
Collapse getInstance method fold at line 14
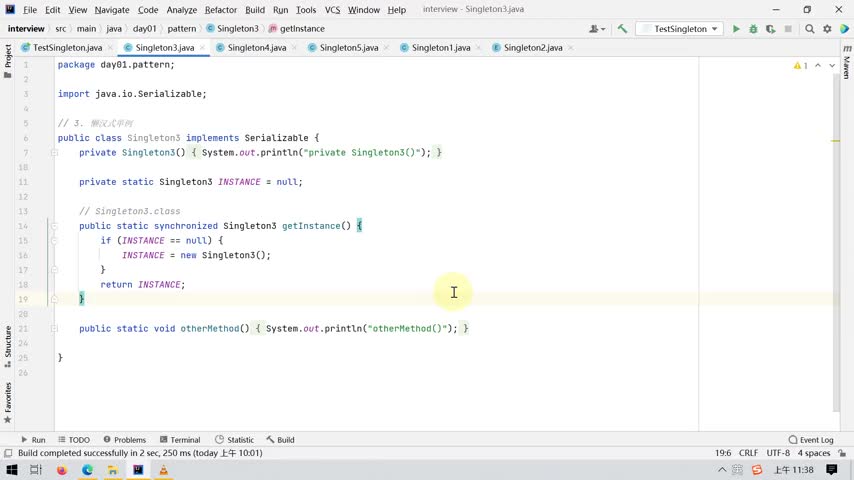tap(54, 226)
